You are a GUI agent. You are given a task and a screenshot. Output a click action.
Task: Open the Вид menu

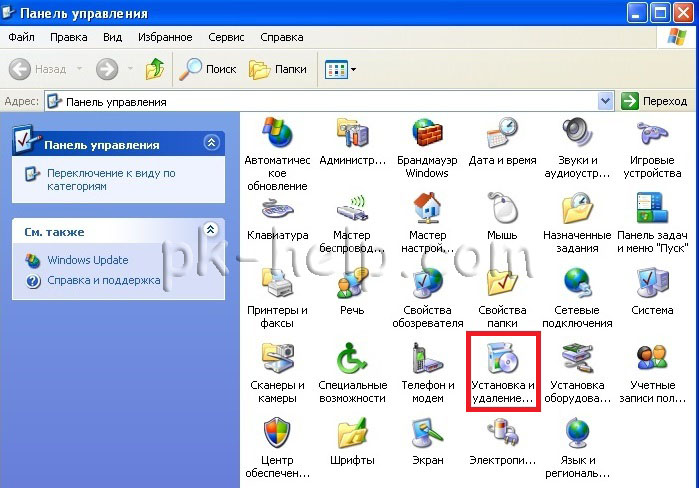click(112, 37)
